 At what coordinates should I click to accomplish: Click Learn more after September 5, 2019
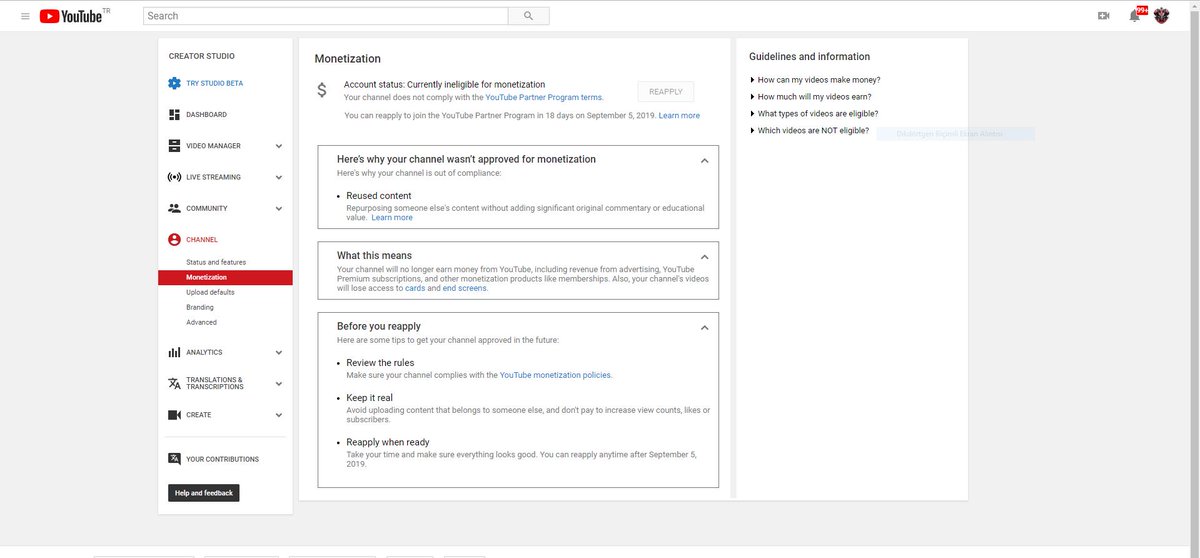pos(679,116)
